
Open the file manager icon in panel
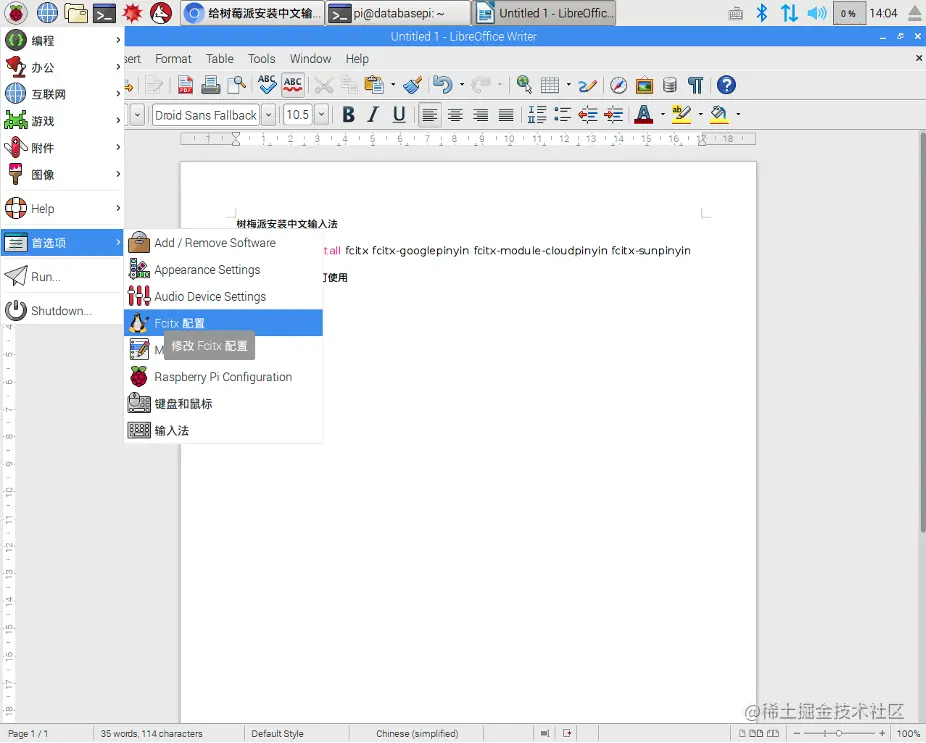[76, 12]
